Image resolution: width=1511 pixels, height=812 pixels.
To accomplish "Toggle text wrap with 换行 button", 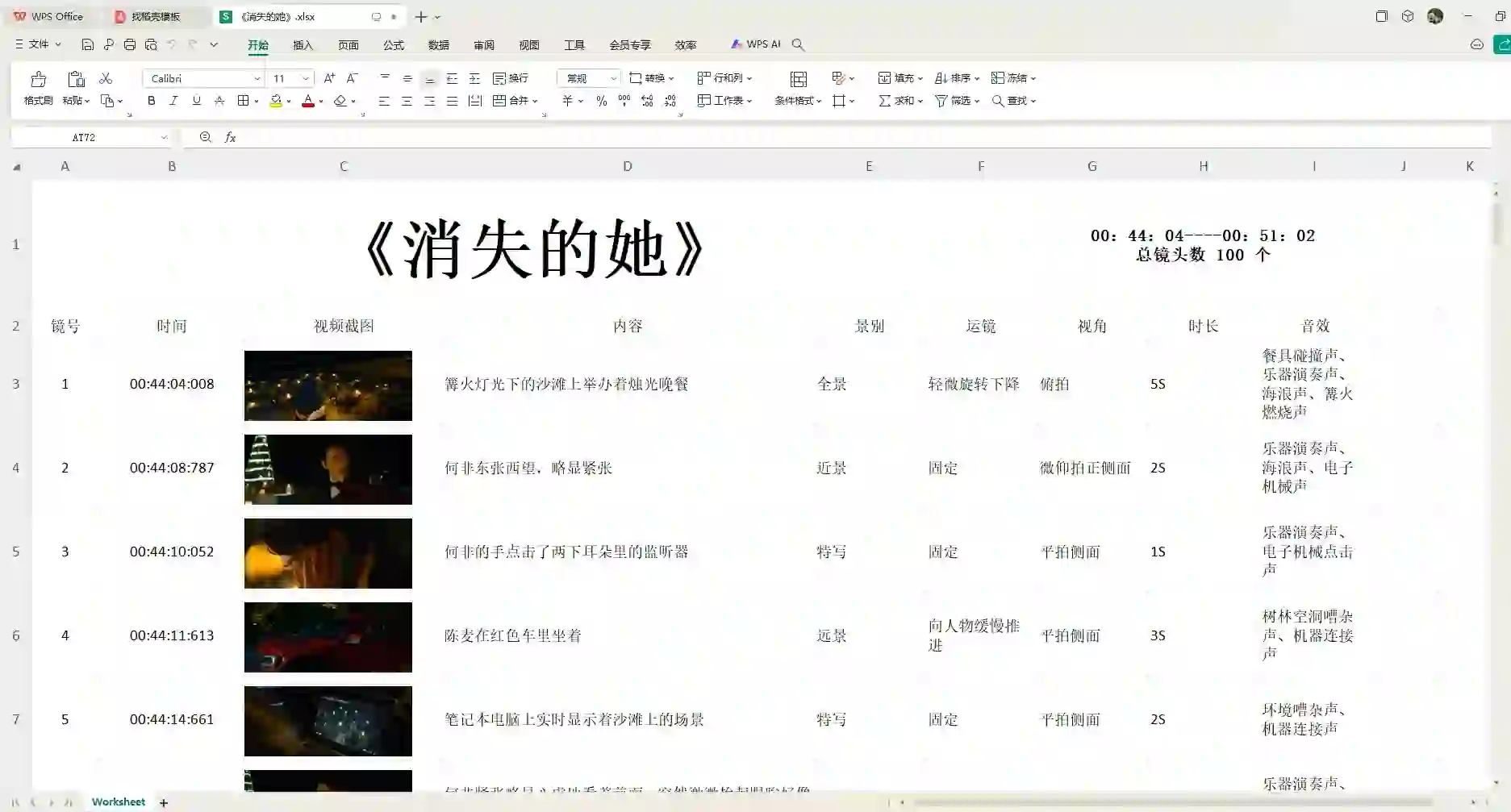I will [x=511, y=78].
